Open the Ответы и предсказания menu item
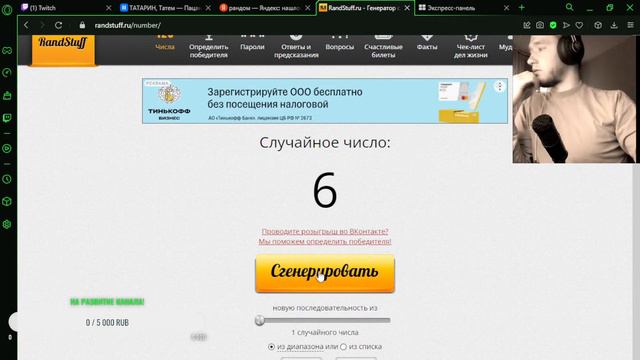Image resolution: width=640 pixels, height=360 pixels. point(296,47)
